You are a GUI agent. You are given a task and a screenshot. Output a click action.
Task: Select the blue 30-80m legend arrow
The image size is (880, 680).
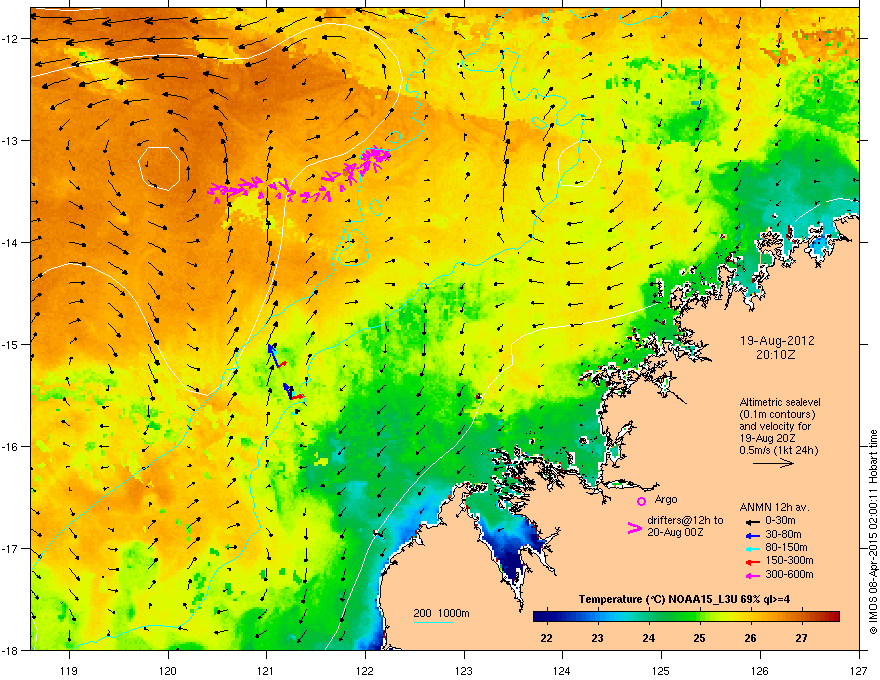(x=753, y=535)
